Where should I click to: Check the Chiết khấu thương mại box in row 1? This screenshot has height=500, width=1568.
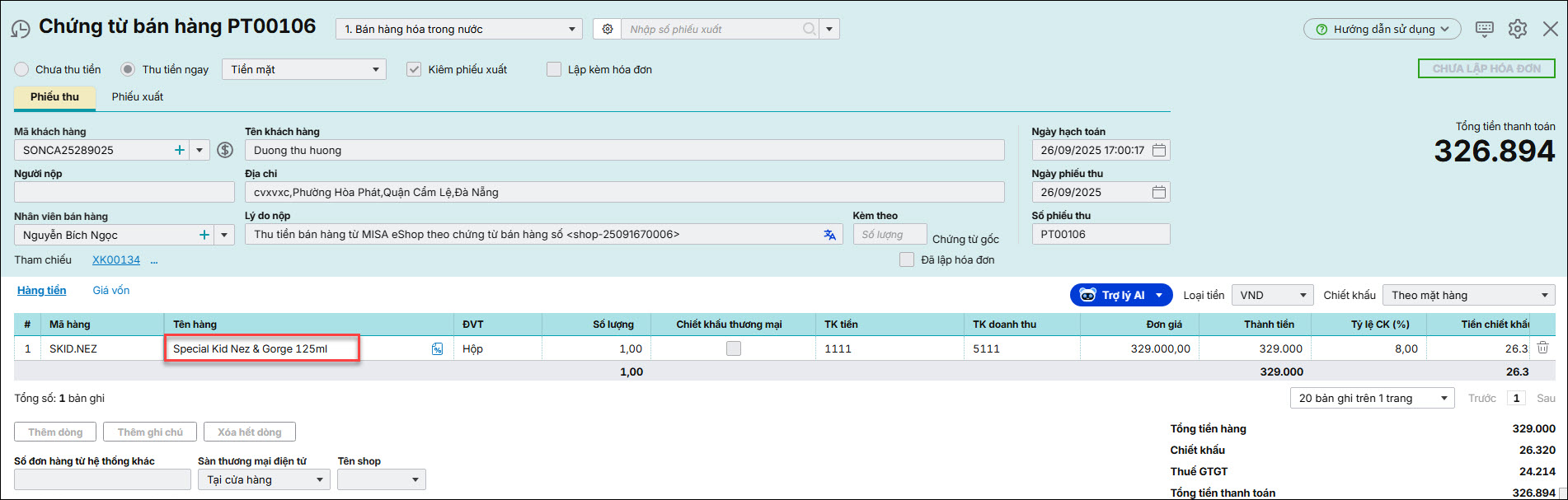pos(733,348)
